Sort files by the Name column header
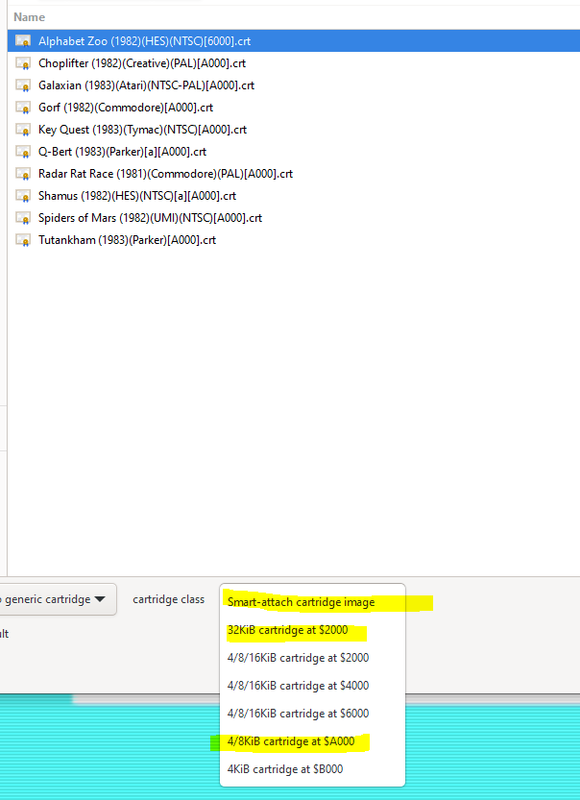The image size is (580, 800). (x=29, y=17)
